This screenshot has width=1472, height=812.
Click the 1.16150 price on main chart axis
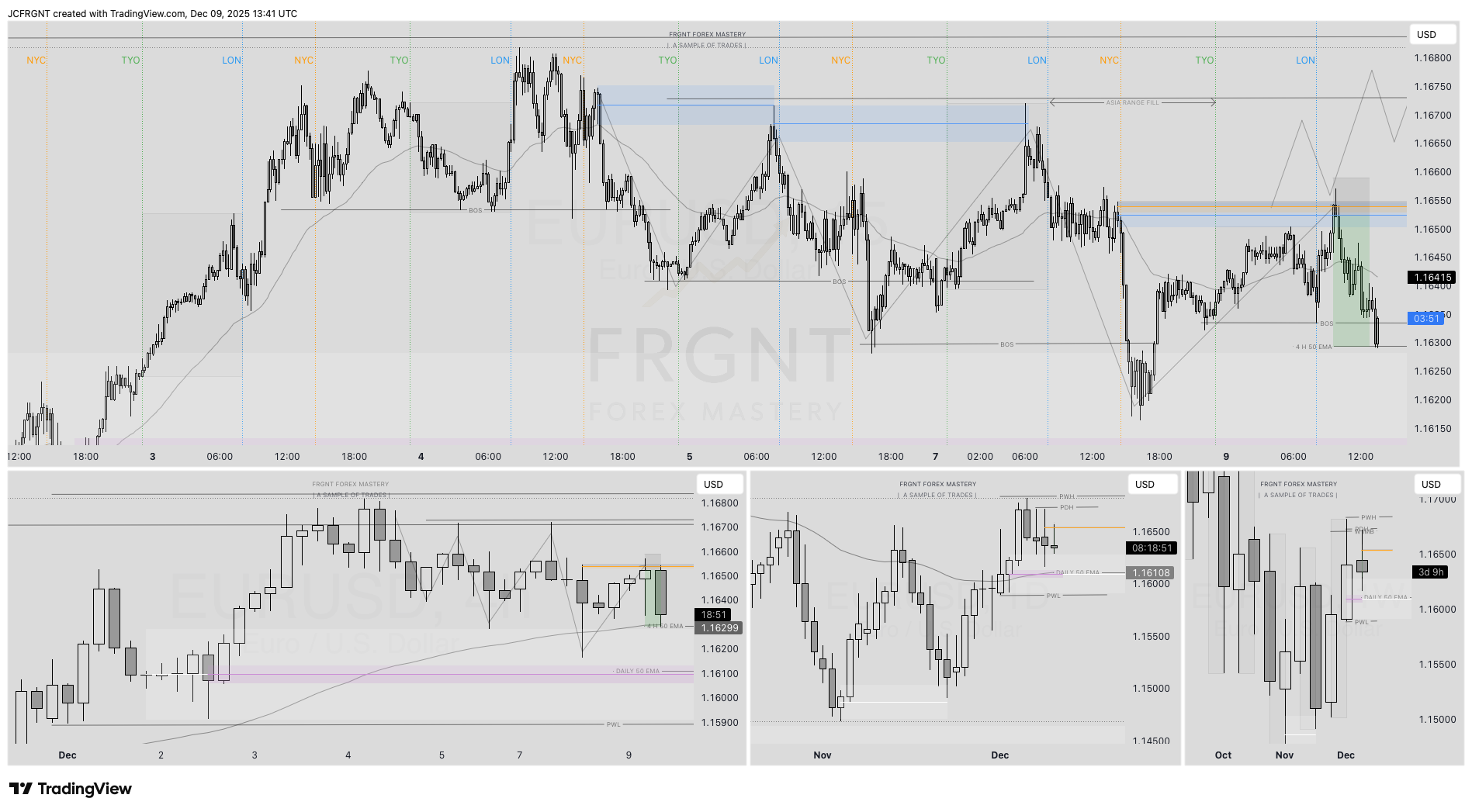[1432, 428]
